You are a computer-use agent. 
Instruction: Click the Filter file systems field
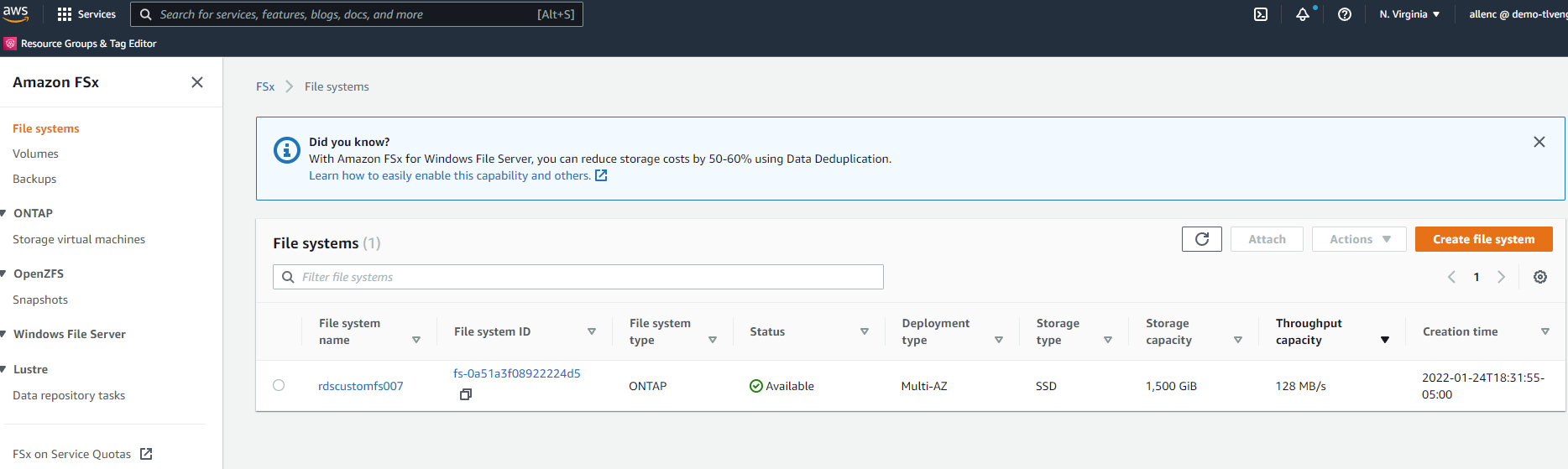[578, 277]
